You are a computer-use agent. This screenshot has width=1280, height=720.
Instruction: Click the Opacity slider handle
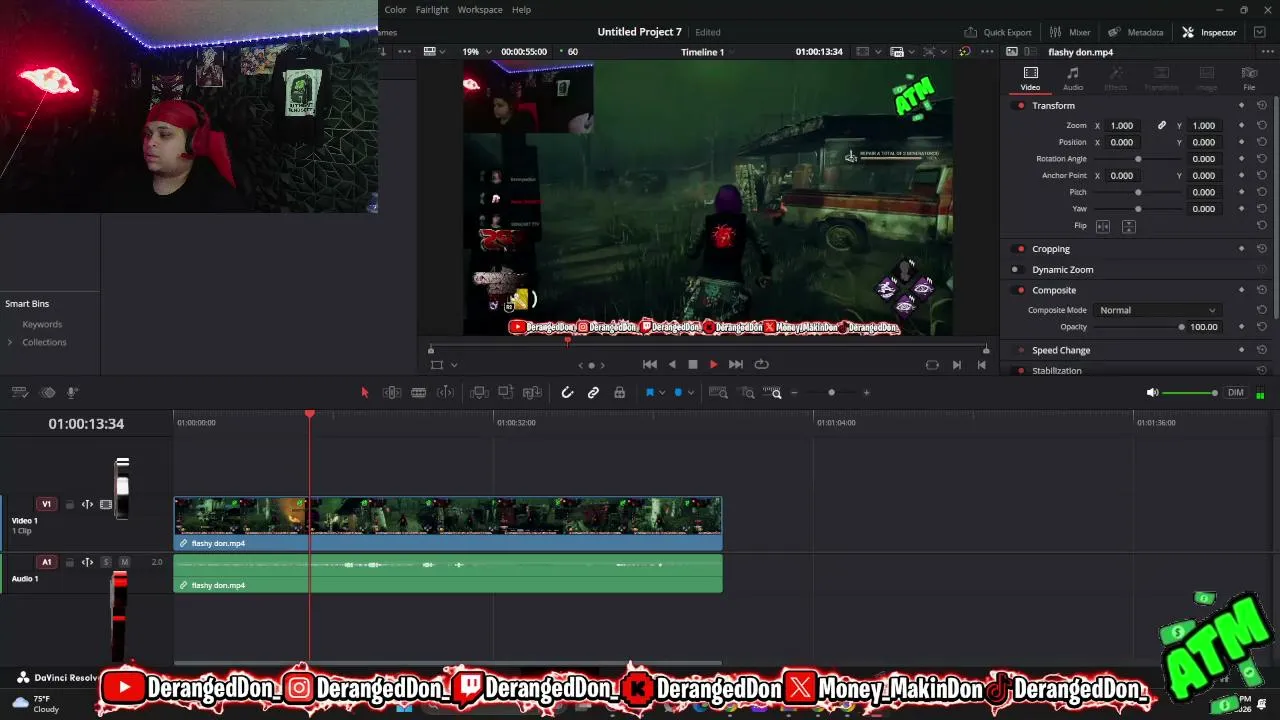(1181, 327)
